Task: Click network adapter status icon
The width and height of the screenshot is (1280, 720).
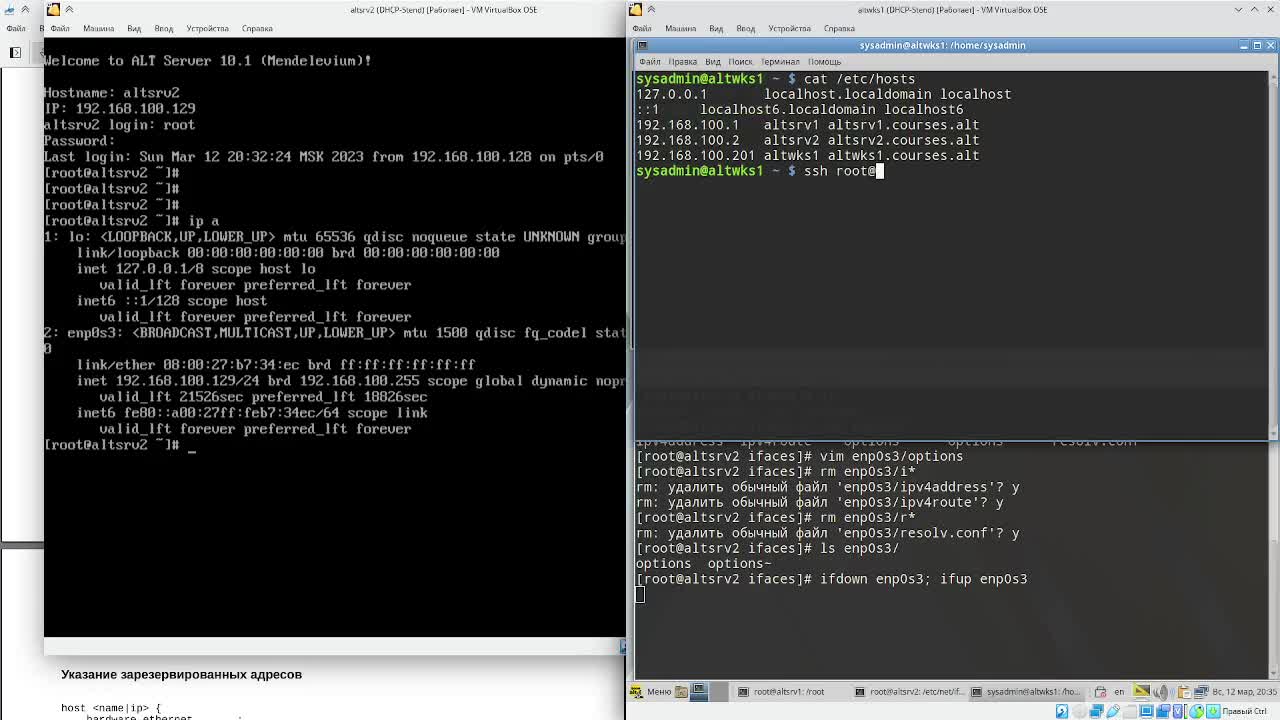Action: [1096, 711]
